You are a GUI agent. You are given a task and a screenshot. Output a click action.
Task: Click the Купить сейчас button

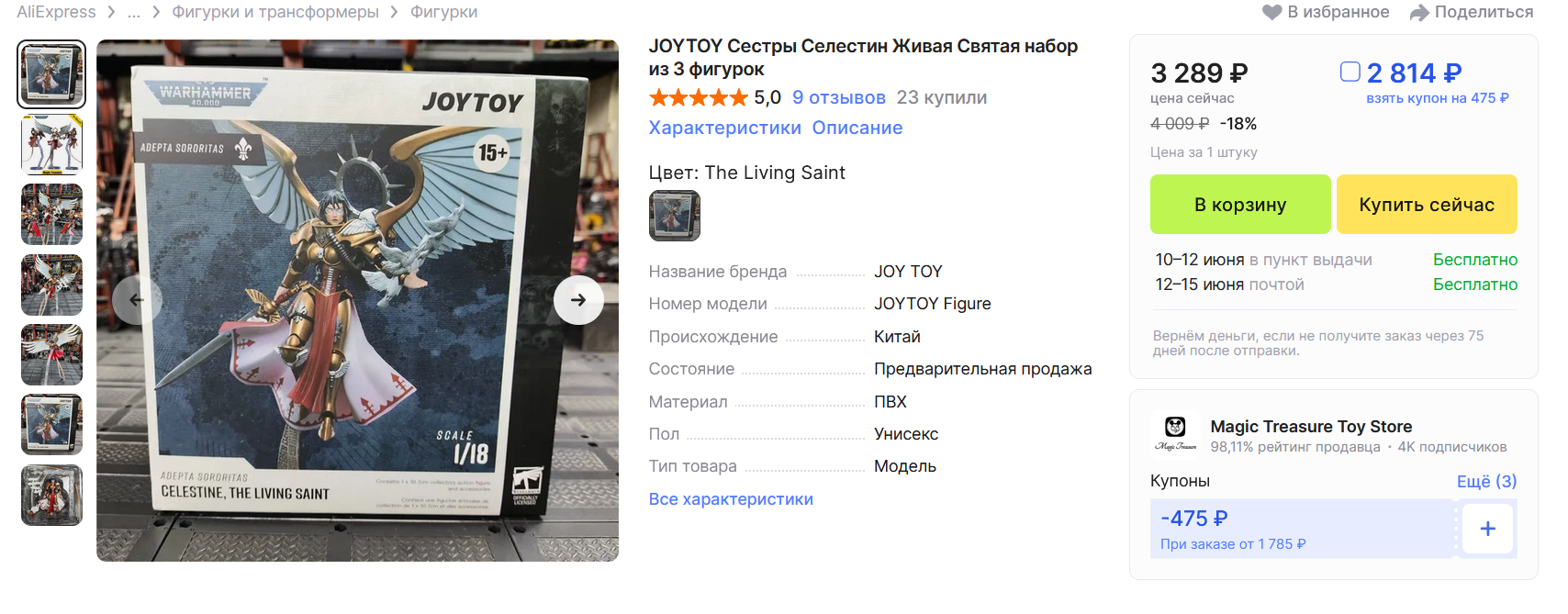point(1427,205)
